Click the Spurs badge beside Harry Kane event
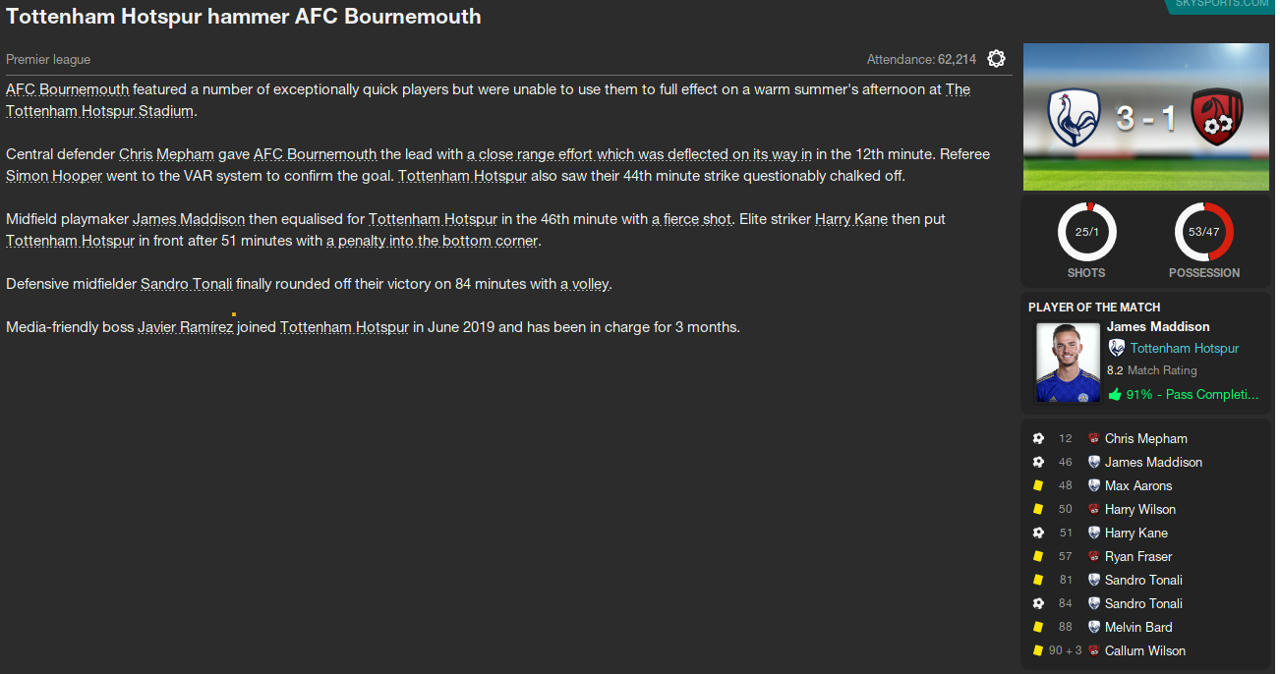Image resolution: width=1280 pixels, height=674 pixels. pyautogui.click(x=1094, y=533)
